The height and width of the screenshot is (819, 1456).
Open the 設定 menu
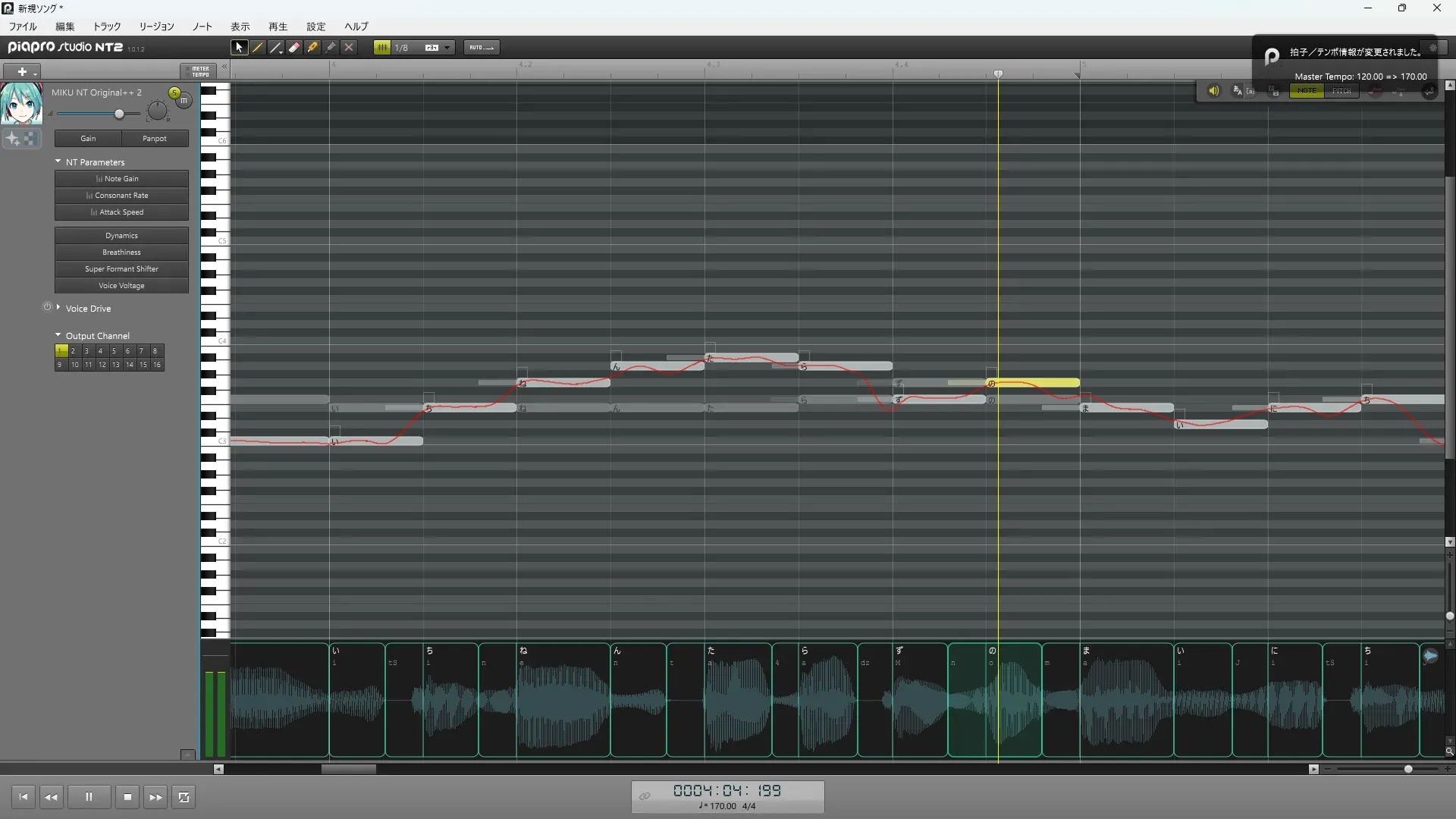pos(315,27)
